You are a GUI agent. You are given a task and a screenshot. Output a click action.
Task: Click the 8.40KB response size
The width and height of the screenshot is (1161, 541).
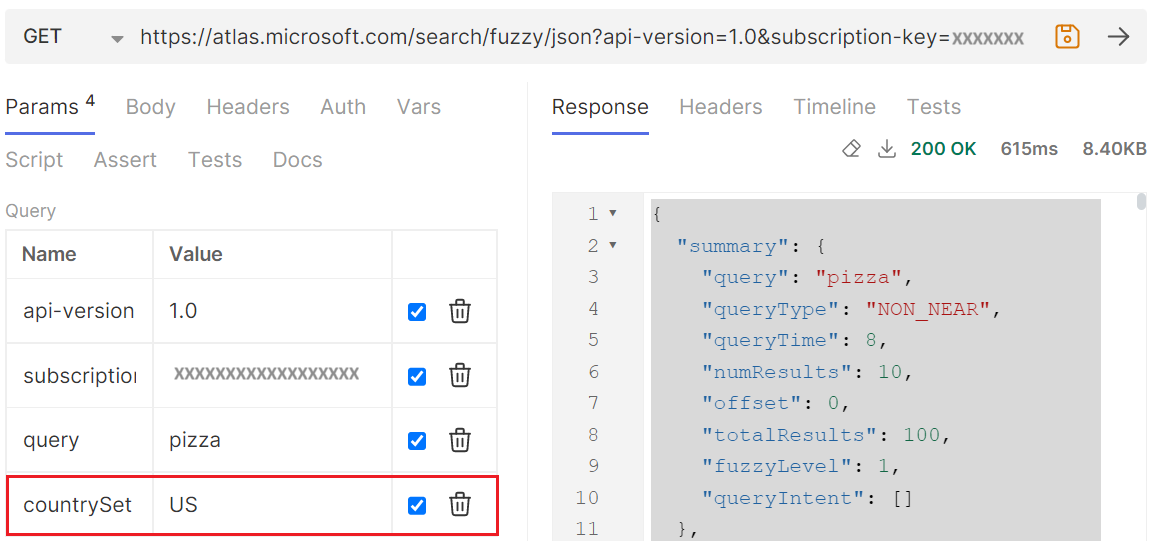[x=1114, y=149]
